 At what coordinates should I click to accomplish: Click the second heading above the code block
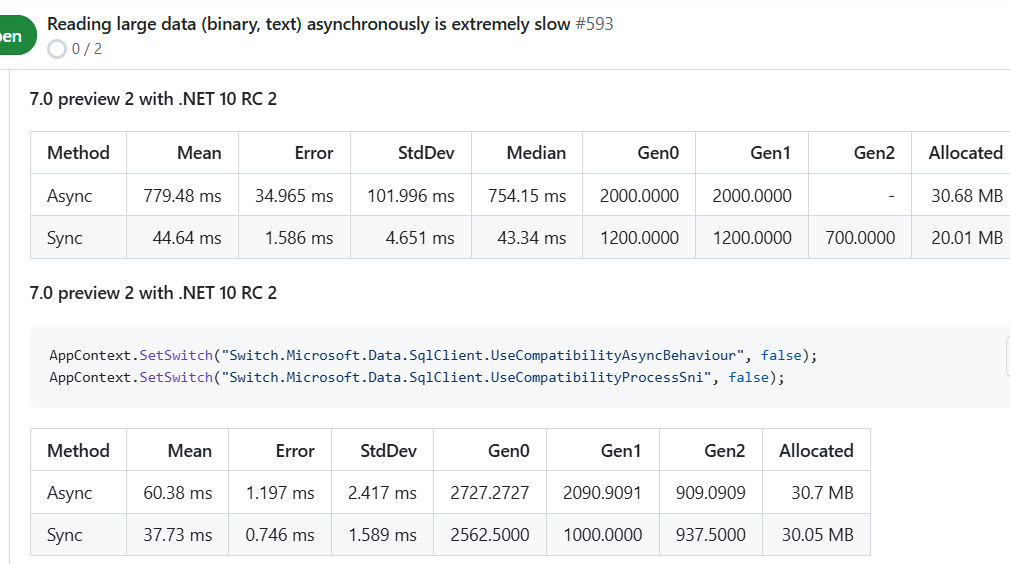pos(153,293)
